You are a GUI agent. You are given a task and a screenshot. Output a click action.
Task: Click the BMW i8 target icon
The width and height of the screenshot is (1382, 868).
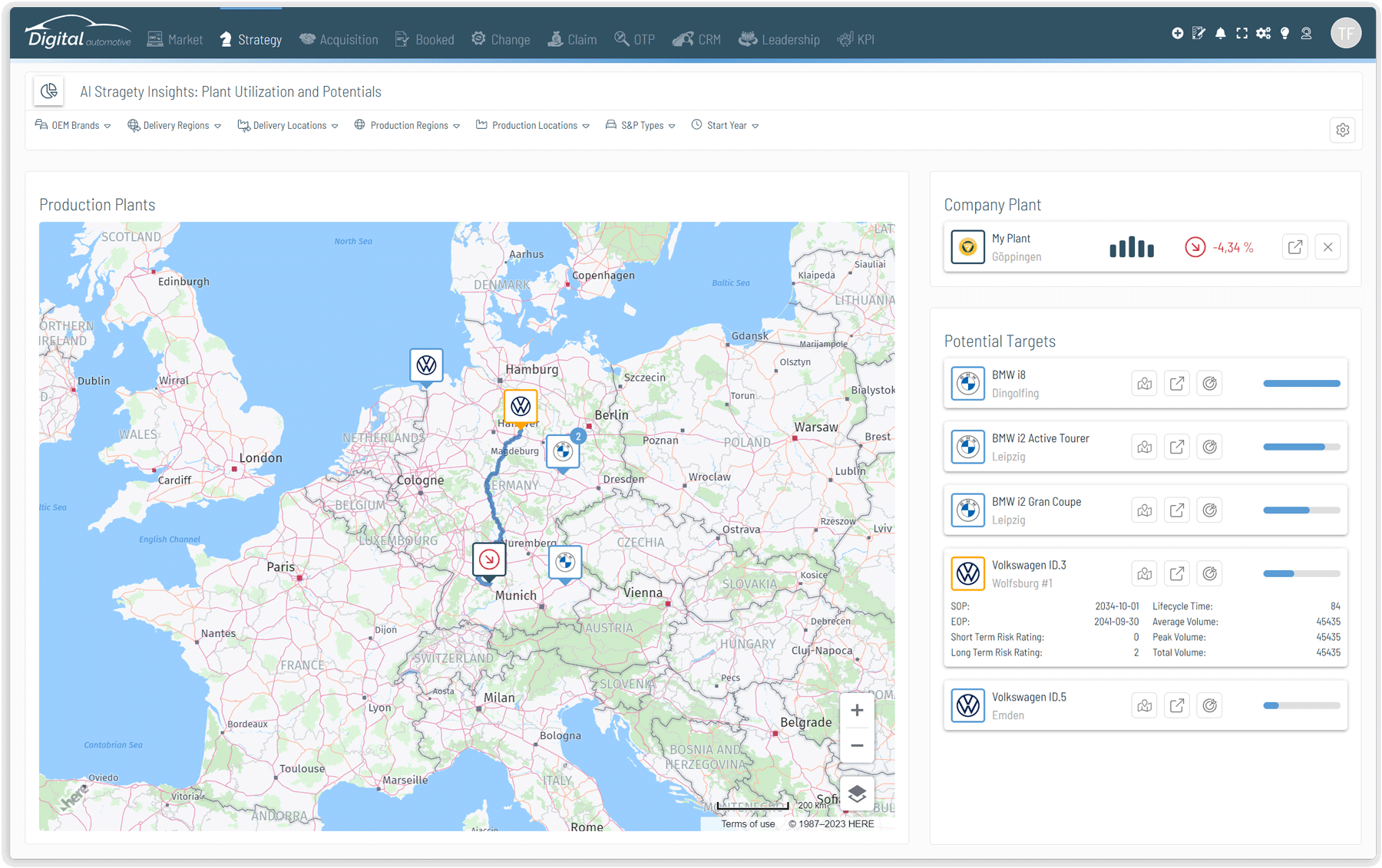point(1209,384)
